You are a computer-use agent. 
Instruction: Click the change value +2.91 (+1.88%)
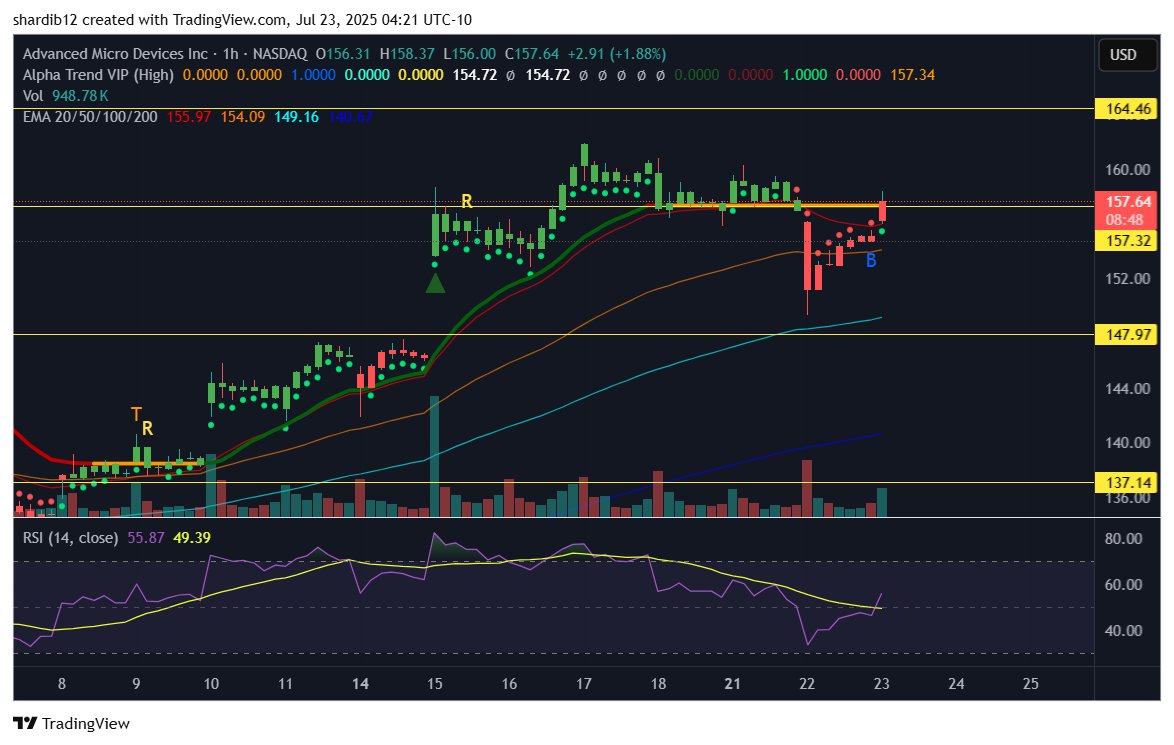pos(617,54)
